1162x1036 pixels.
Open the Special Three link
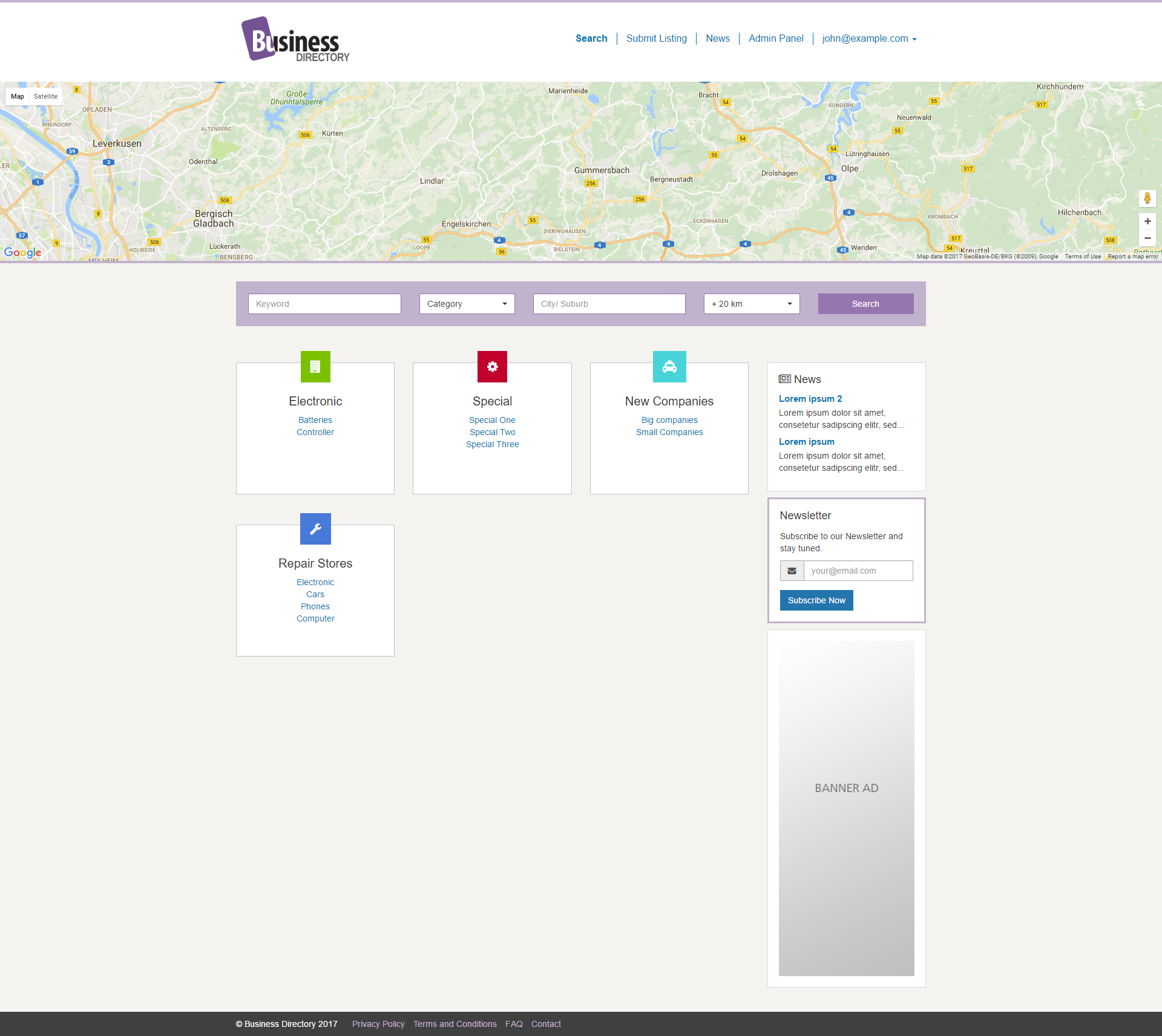click(x=492, y=444)
